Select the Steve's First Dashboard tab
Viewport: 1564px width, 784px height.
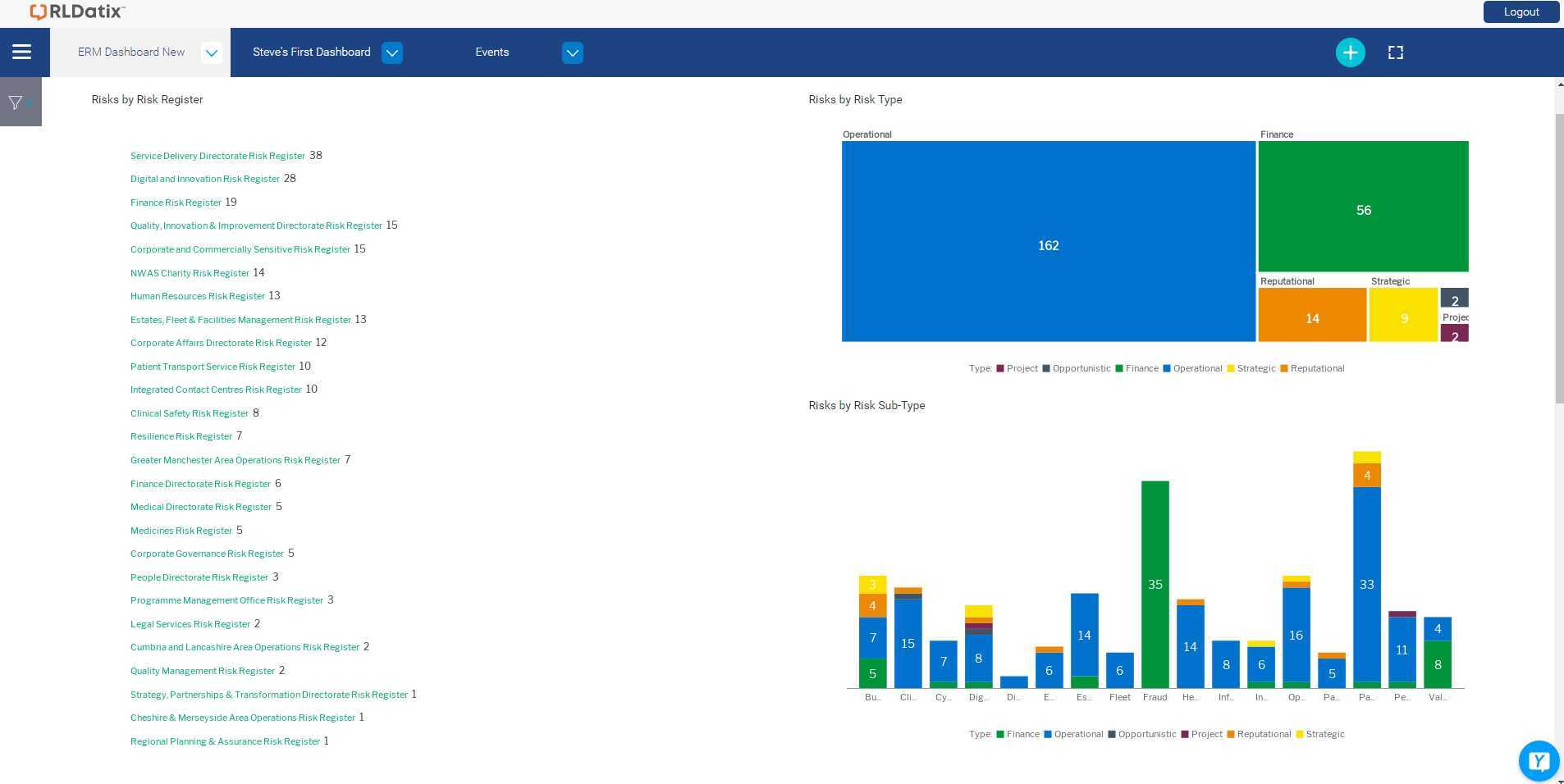click(x=311, y=52)
